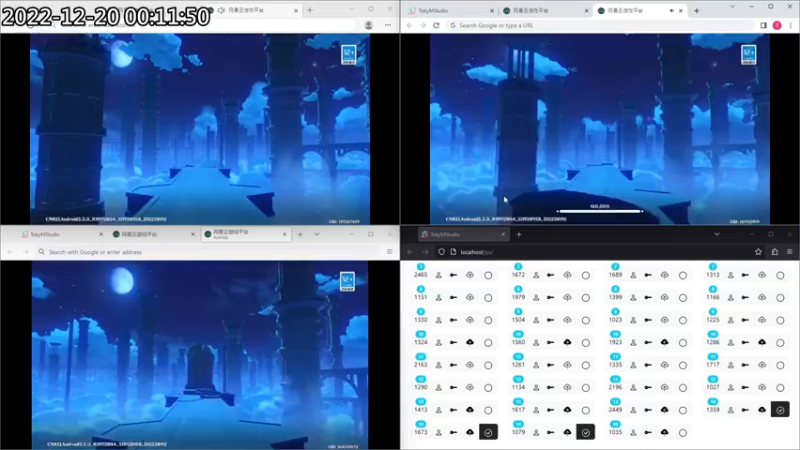Open new tab in localhost browser window
The height and width of the screenshot is (450, 800).
tap(519, 234)
